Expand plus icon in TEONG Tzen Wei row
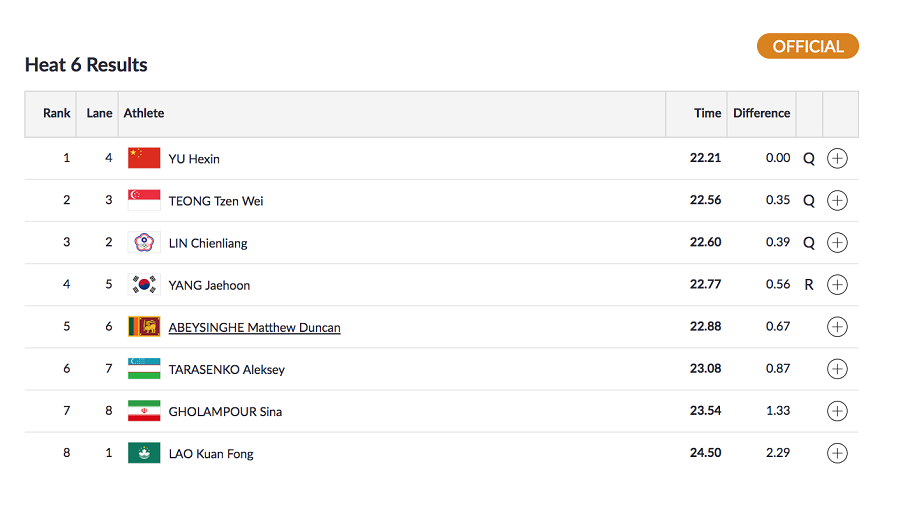Viewport: 900px width, 517px height. (x=837, y=200)
